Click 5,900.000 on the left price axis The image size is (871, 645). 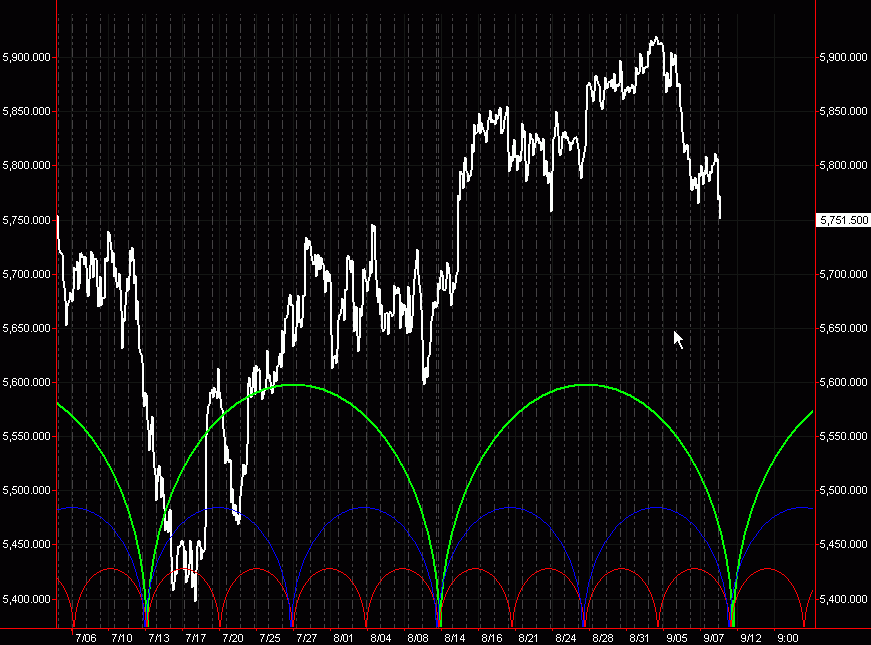pyautogui.click(x=26, y=57)
